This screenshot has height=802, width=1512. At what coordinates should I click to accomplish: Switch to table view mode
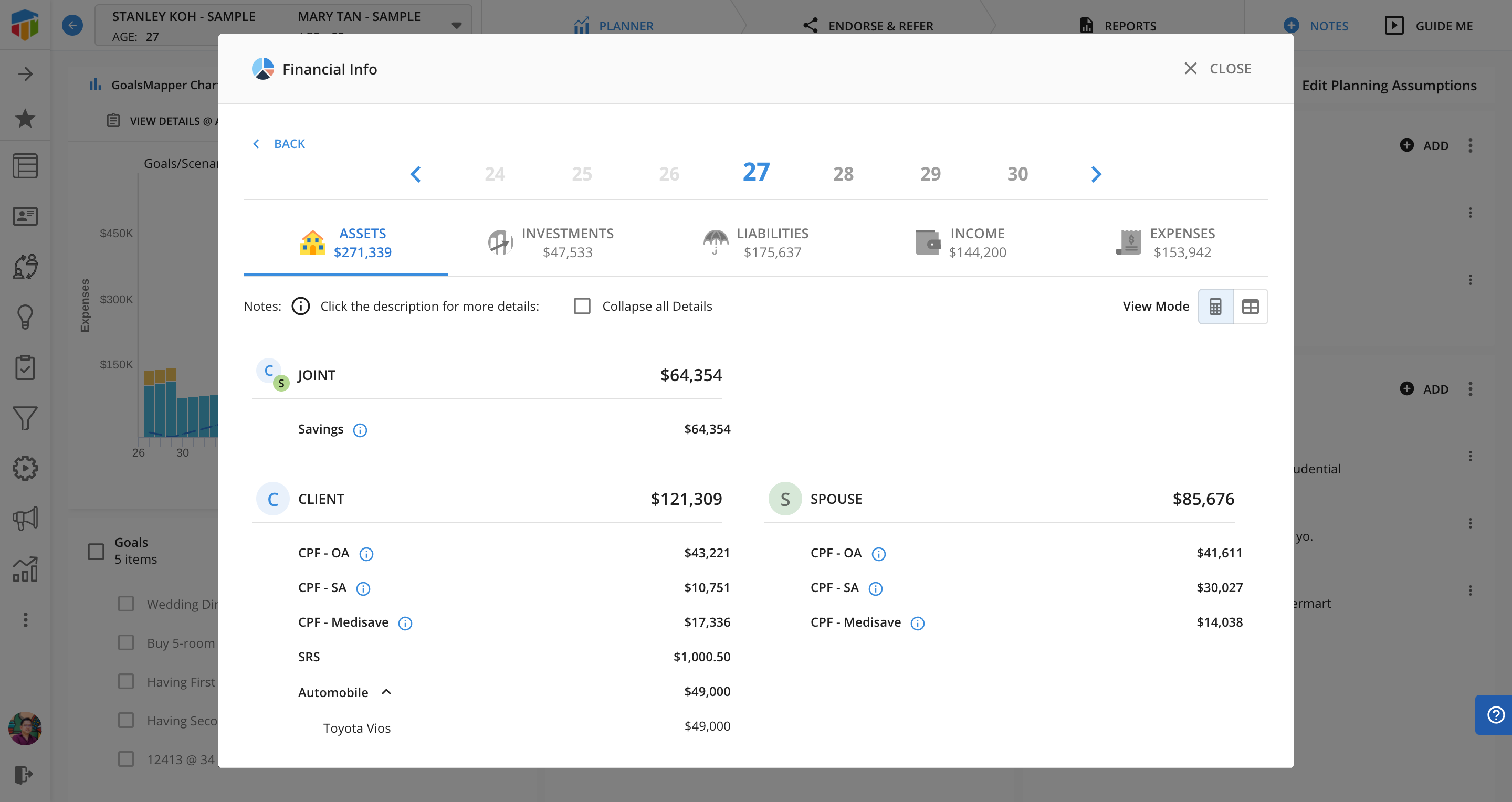pos(1250,306)
